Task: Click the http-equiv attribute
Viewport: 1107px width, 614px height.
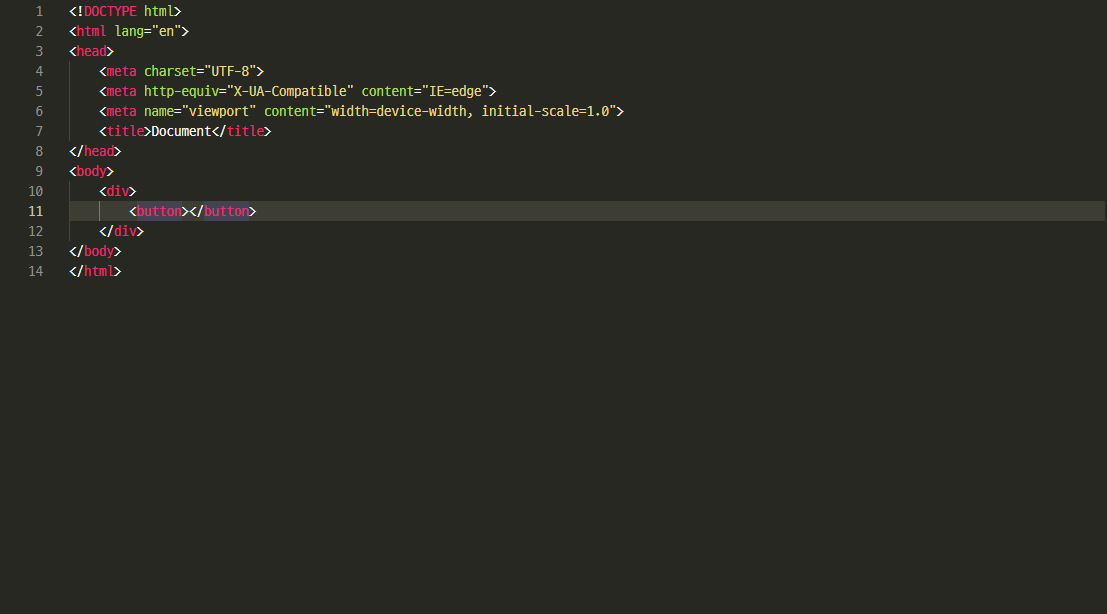Action: (x=181, y=91)
